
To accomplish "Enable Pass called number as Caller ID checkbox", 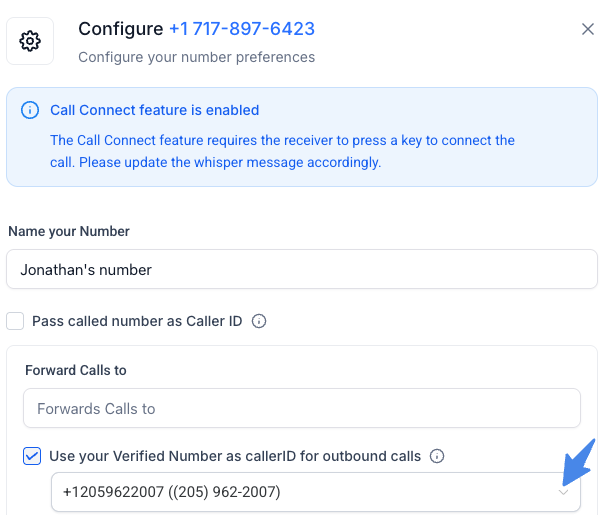I will pyautogui.click(x=15, y=321).
